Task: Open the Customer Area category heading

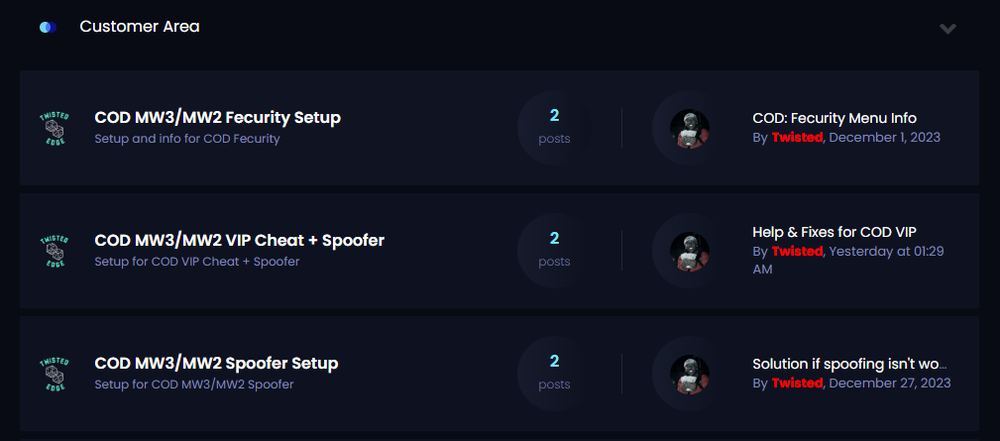Action: 139,27
